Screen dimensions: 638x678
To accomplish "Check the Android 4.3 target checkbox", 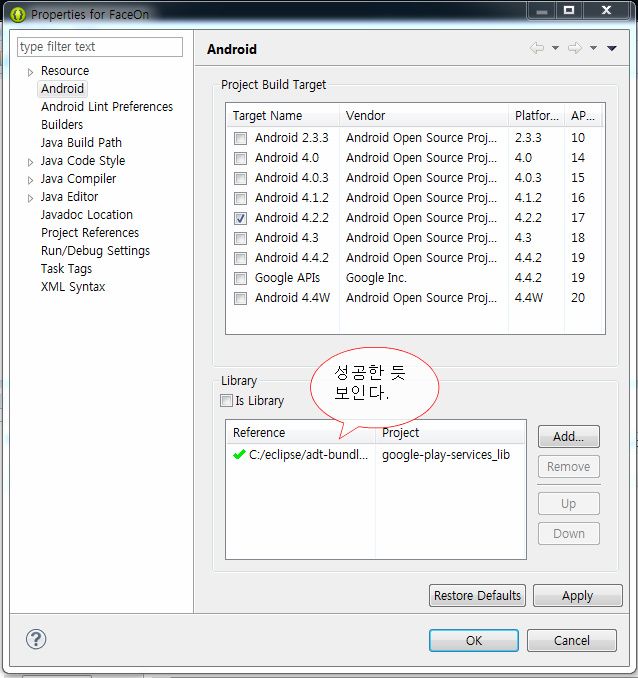I will [240, 238].
